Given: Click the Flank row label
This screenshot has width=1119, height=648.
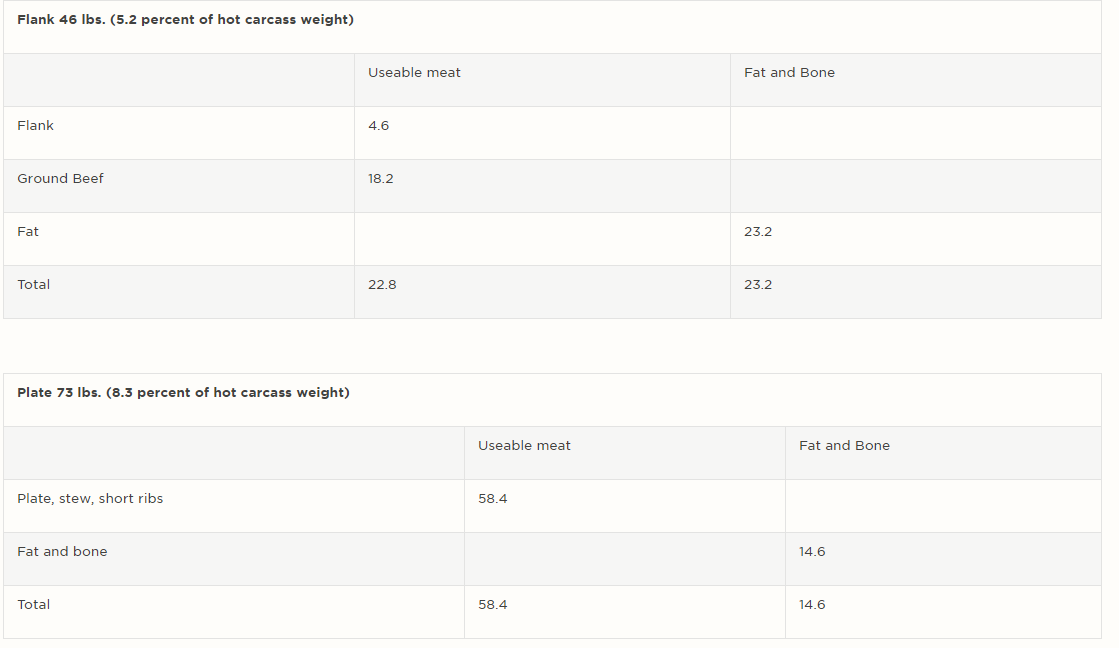Looking at the screenshot, I should tap(35, 126).
